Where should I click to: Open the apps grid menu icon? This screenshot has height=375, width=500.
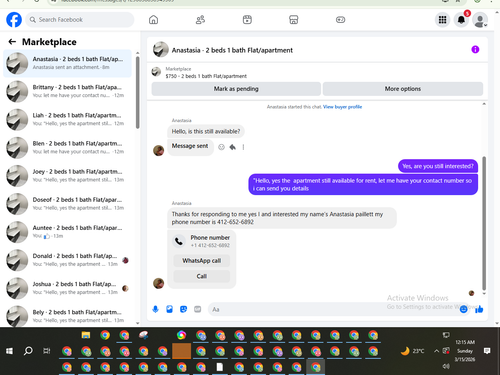tap(442, 20)
